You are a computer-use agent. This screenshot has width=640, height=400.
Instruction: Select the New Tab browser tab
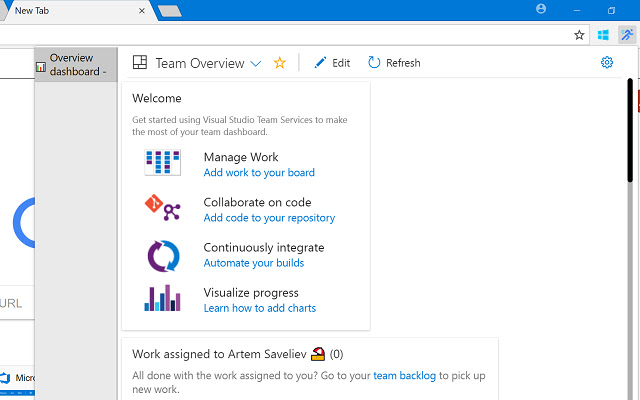coord(78,11)
